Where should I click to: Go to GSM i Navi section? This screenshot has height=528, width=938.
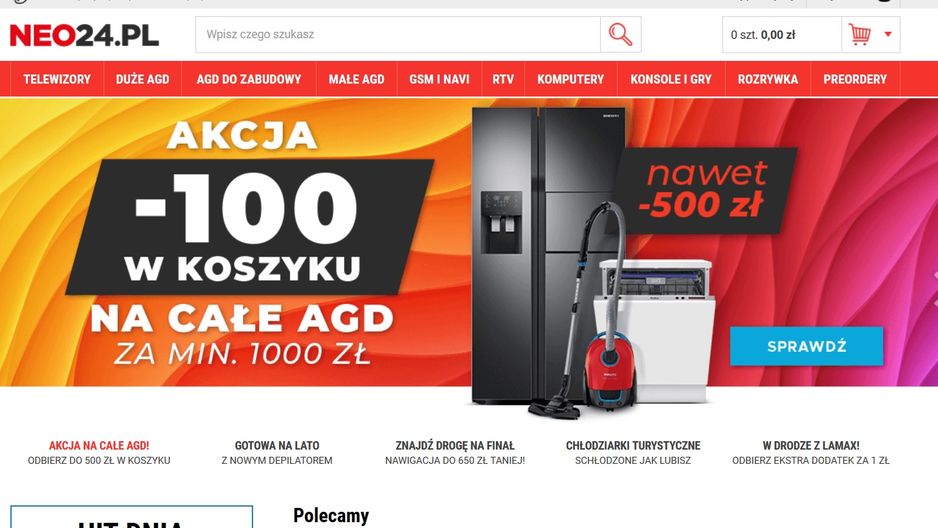pos(439,79)
